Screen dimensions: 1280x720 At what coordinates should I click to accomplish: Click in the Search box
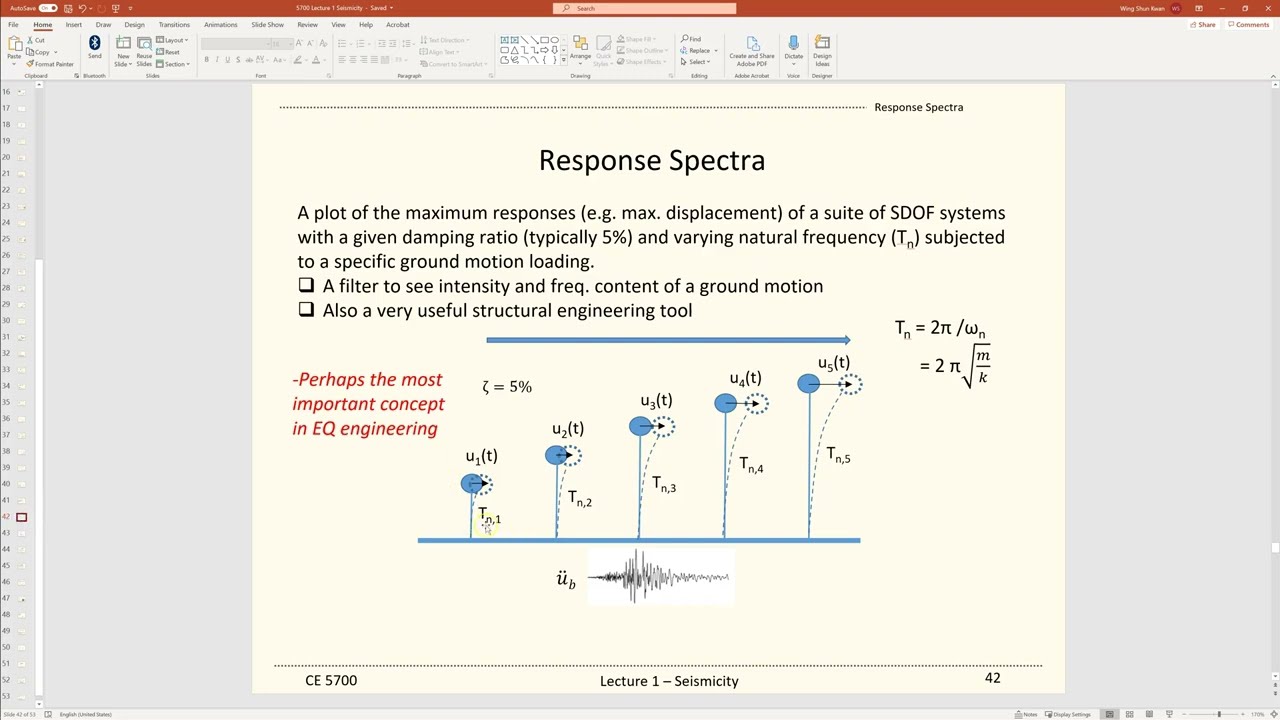(644, 8)
